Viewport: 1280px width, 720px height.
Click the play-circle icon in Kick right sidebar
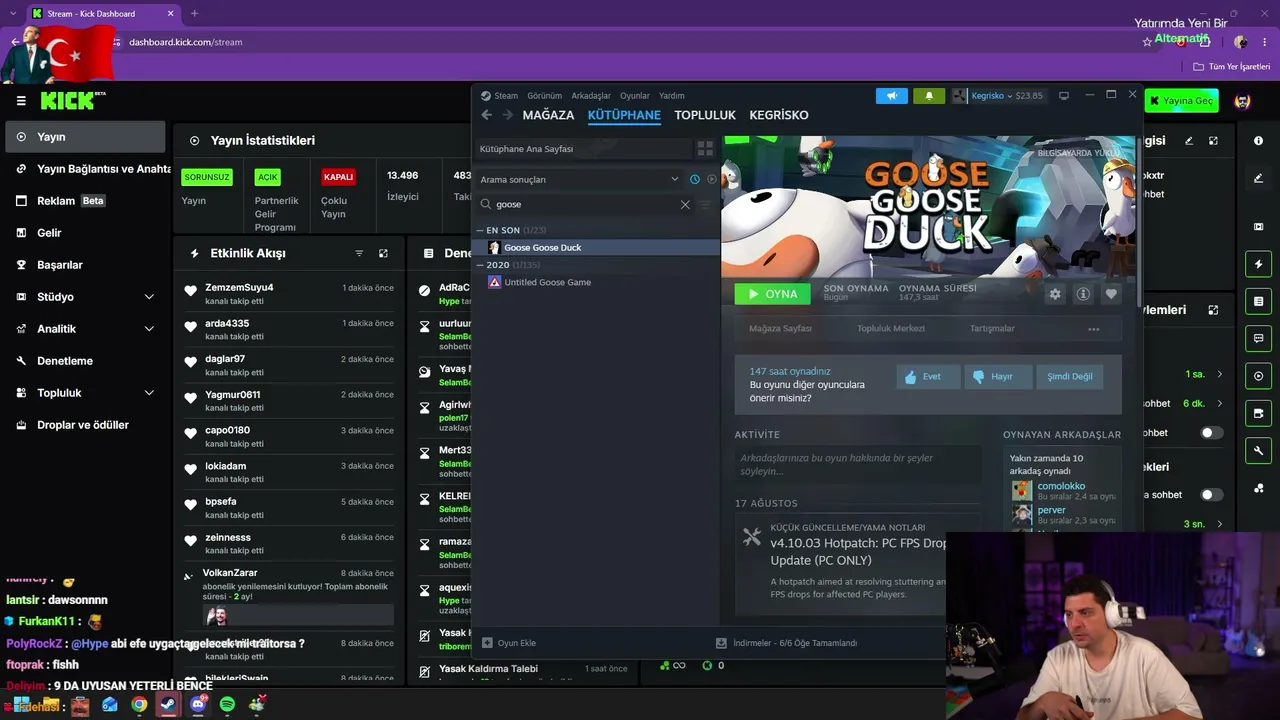[x=1258, y=376]
